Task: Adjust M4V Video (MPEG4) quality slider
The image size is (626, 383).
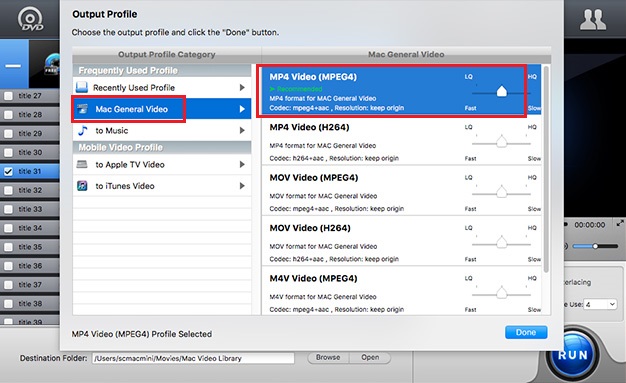Action: click(x=501, y=293)
